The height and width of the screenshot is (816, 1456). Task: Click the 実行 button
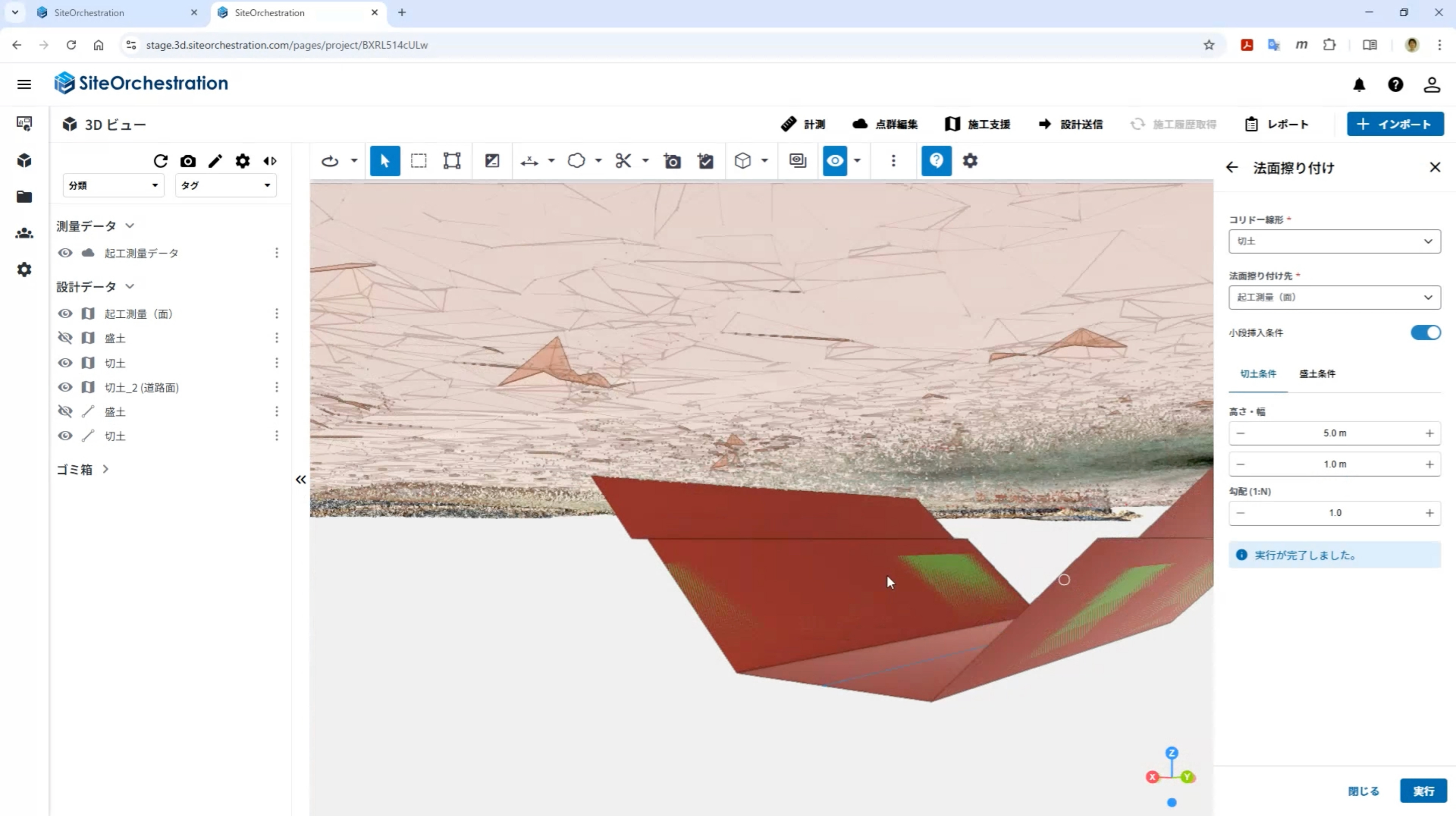tap(1423, 790)
